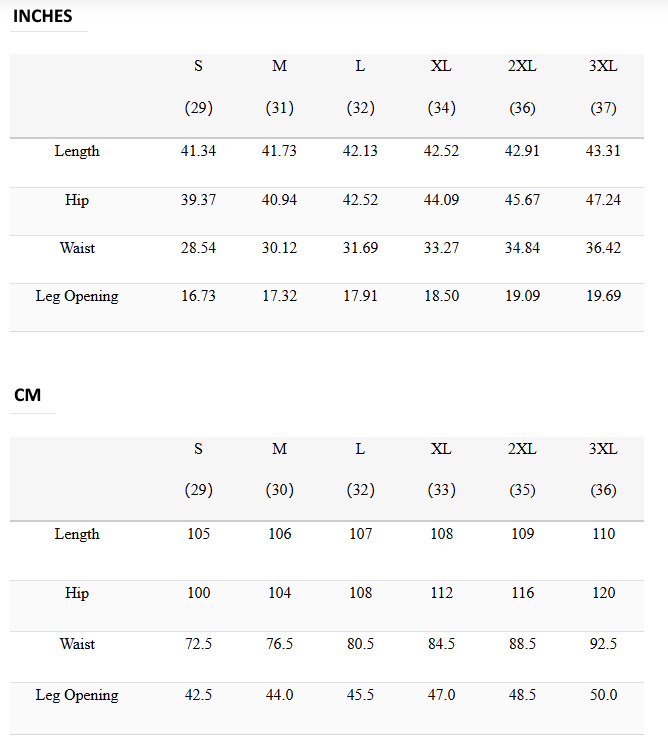The image size is (668, 746).
Task: Click the CM section heading
Action: (x=27, y=395)
